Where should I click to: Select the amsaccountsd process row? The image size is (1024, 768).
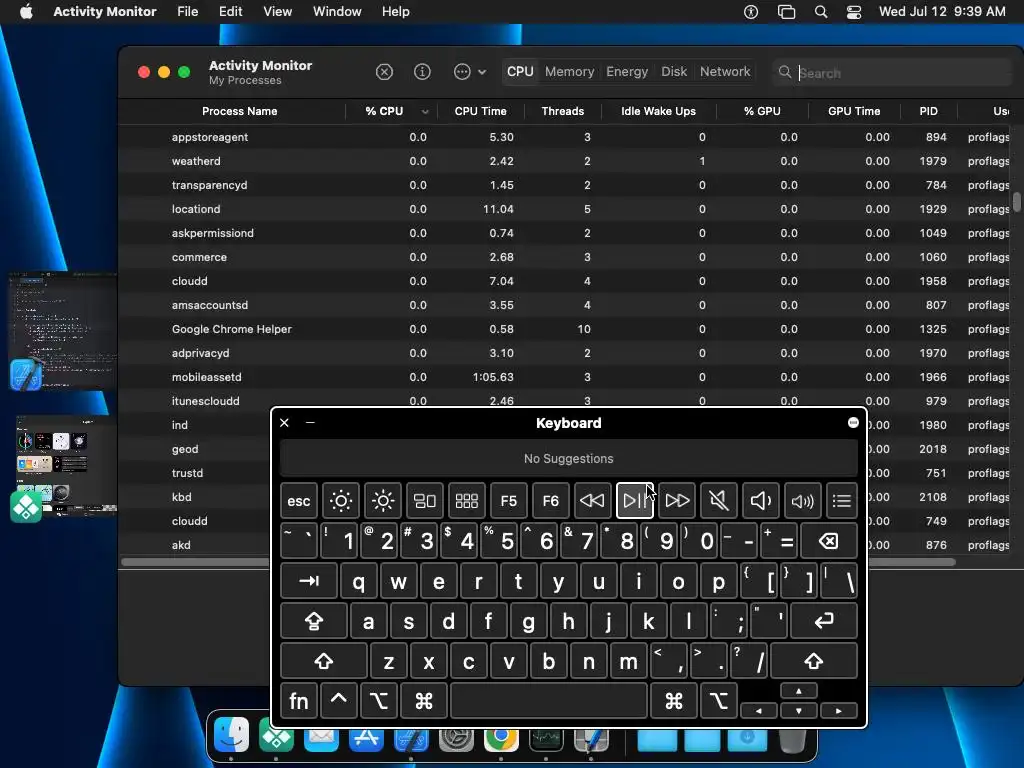click(x=565, y=305)
